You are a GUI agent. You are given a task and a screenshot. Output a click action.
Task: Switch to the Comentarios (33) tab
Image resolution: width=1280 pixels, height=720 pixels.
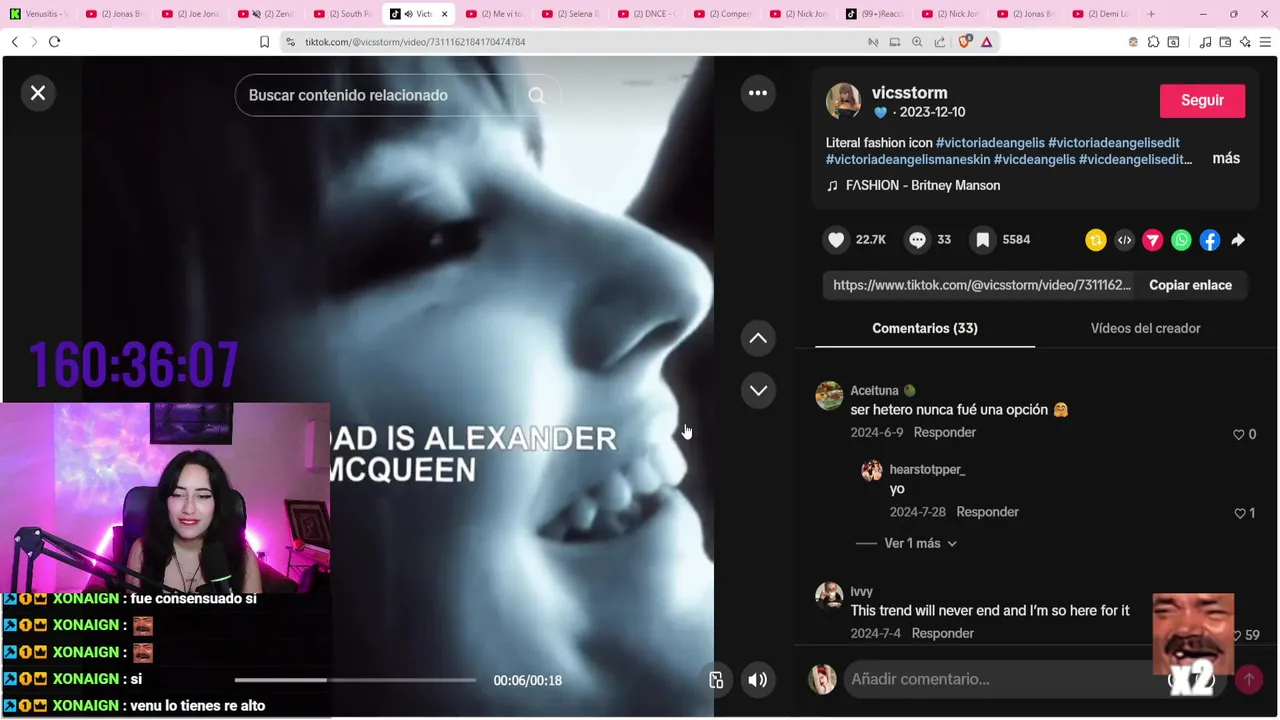tap(925, 328)
